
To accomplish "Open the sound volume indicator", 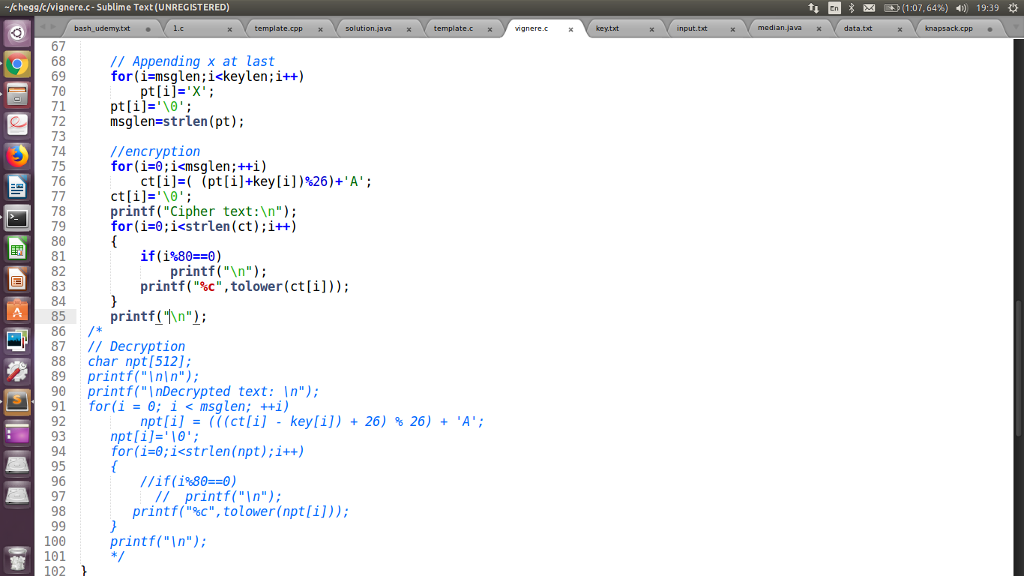I will 960,8.
